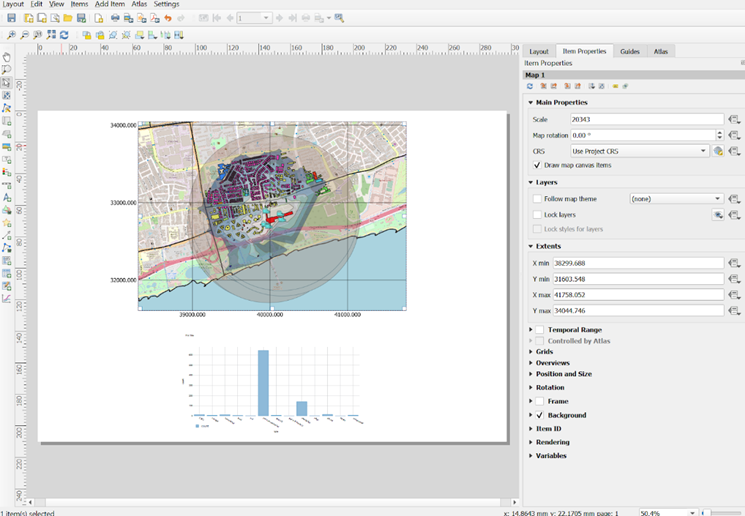Uncheck Draw map canvas items
This screenshot has width=745, height=516.
(x=538, y=165)
